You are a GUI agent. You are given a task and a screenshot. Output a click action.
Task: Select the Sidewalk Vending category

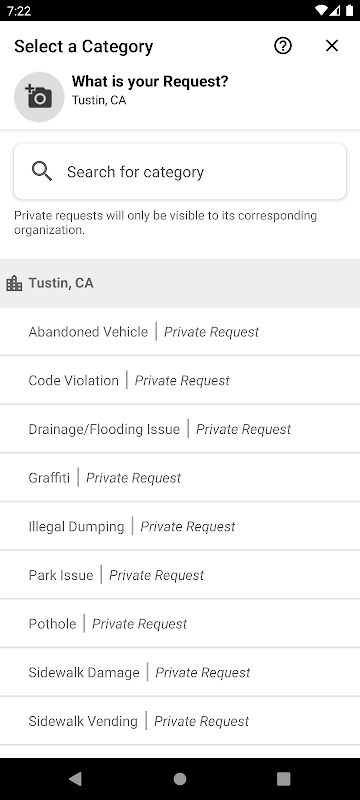tap(180, 721)
